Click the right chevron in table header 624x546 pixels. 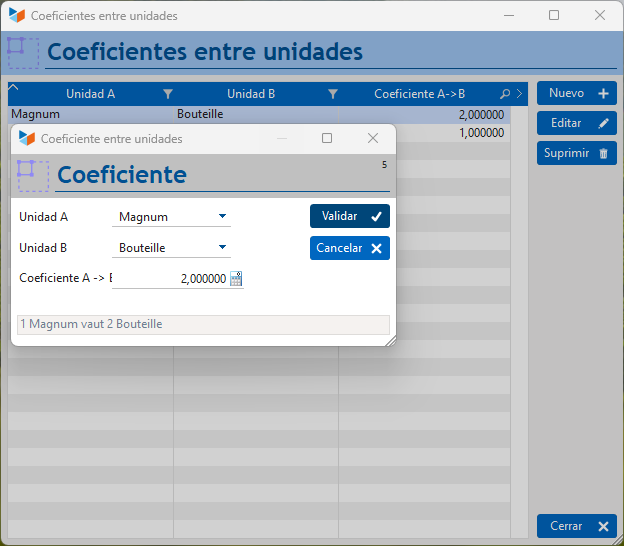pyautogui.click(x=519, y=94)
